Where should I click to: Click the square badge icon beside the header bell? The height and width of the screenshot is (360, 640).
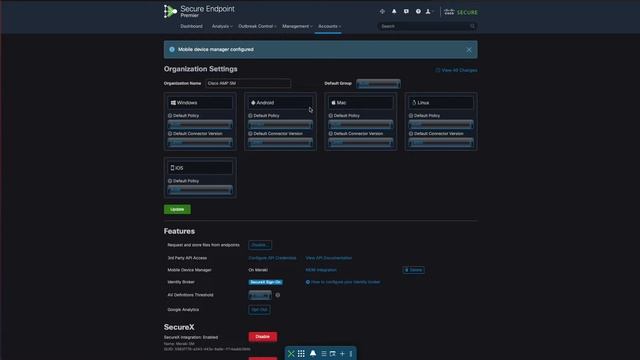click(x=406, y=11)
